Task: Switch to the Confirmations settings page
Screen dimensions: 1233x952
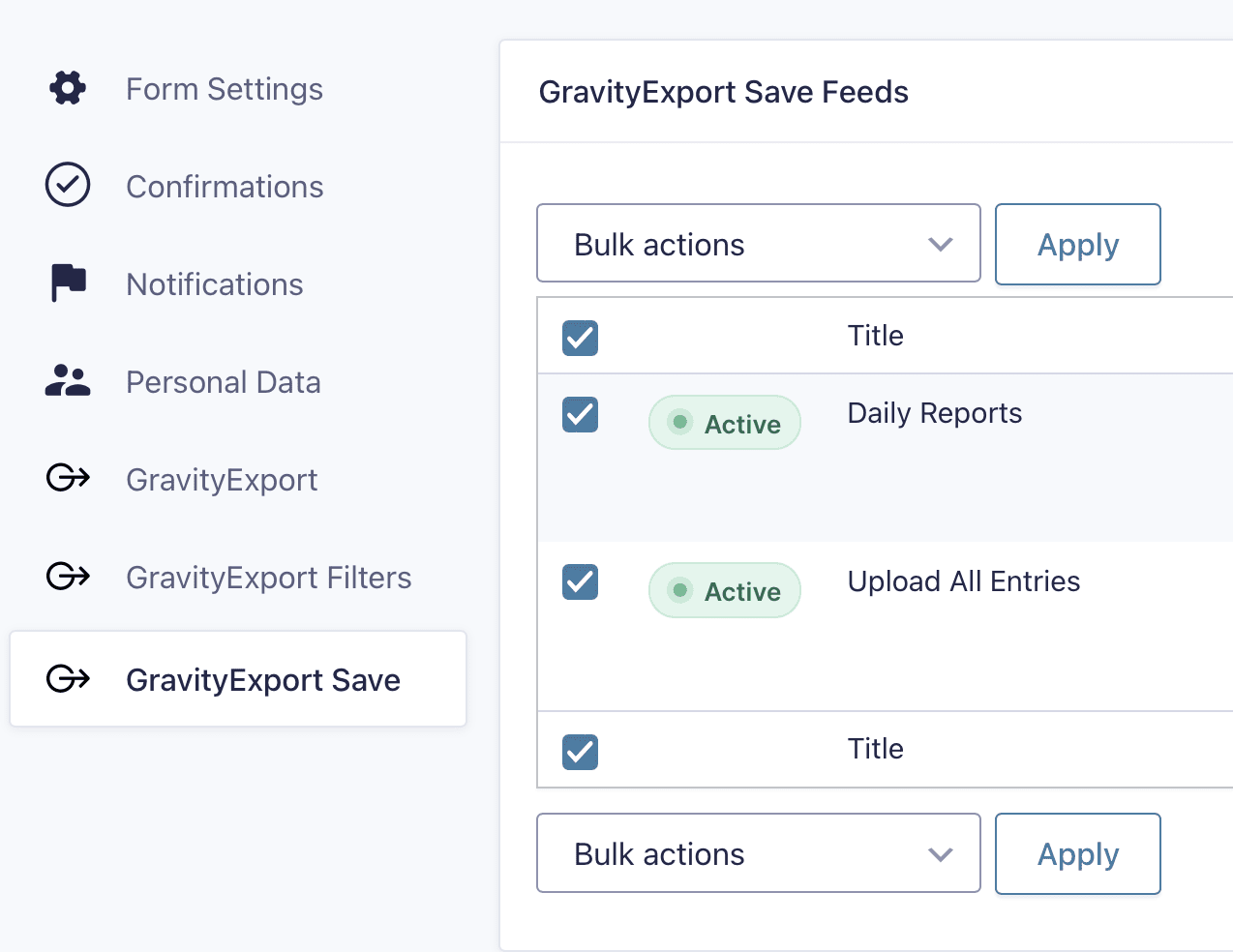Action: pos(225,186)
